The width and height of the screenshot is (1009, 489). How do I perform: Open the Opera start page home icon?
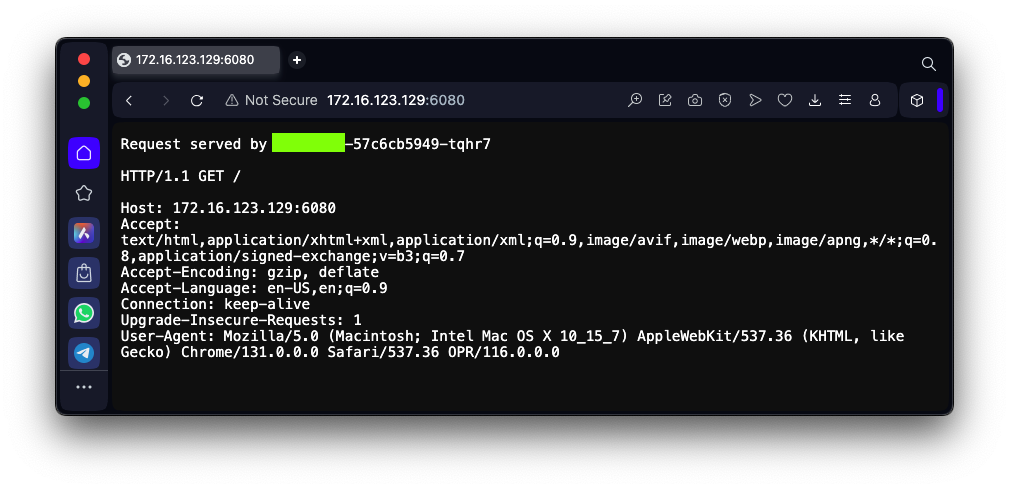(x=84, y=153)
